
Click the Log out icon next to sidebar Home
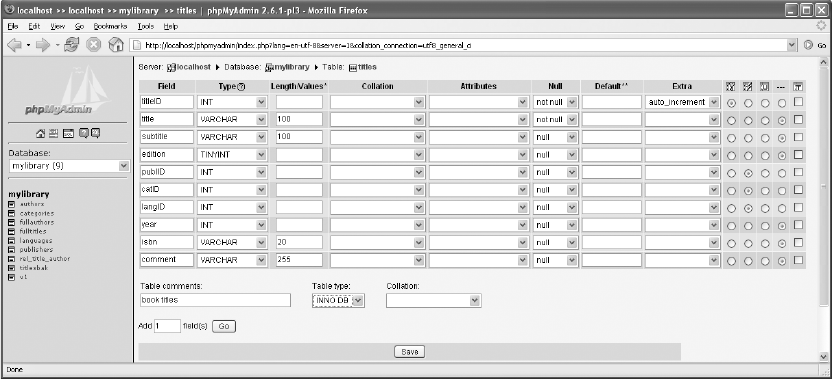[x=54, y=133]
